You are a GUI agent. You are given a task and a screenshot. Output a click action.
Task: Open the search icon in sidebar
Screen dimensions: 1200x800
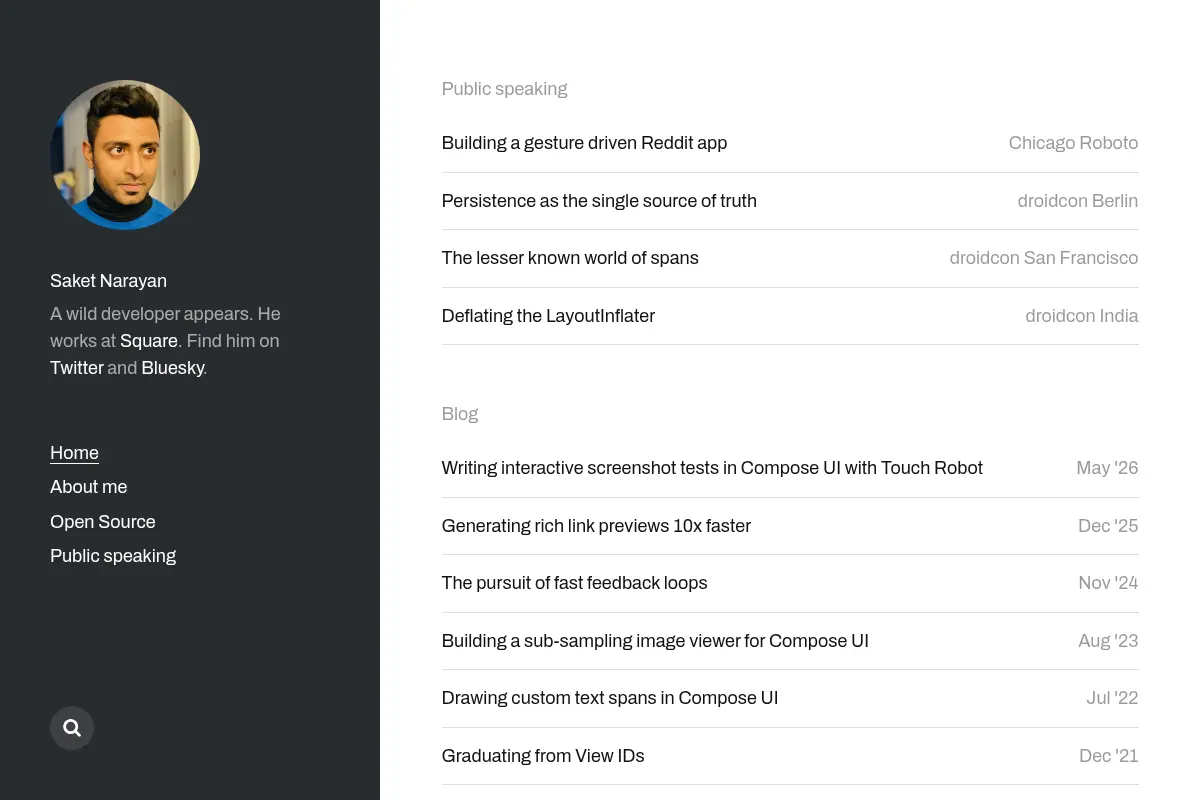(x=72, y=728)
